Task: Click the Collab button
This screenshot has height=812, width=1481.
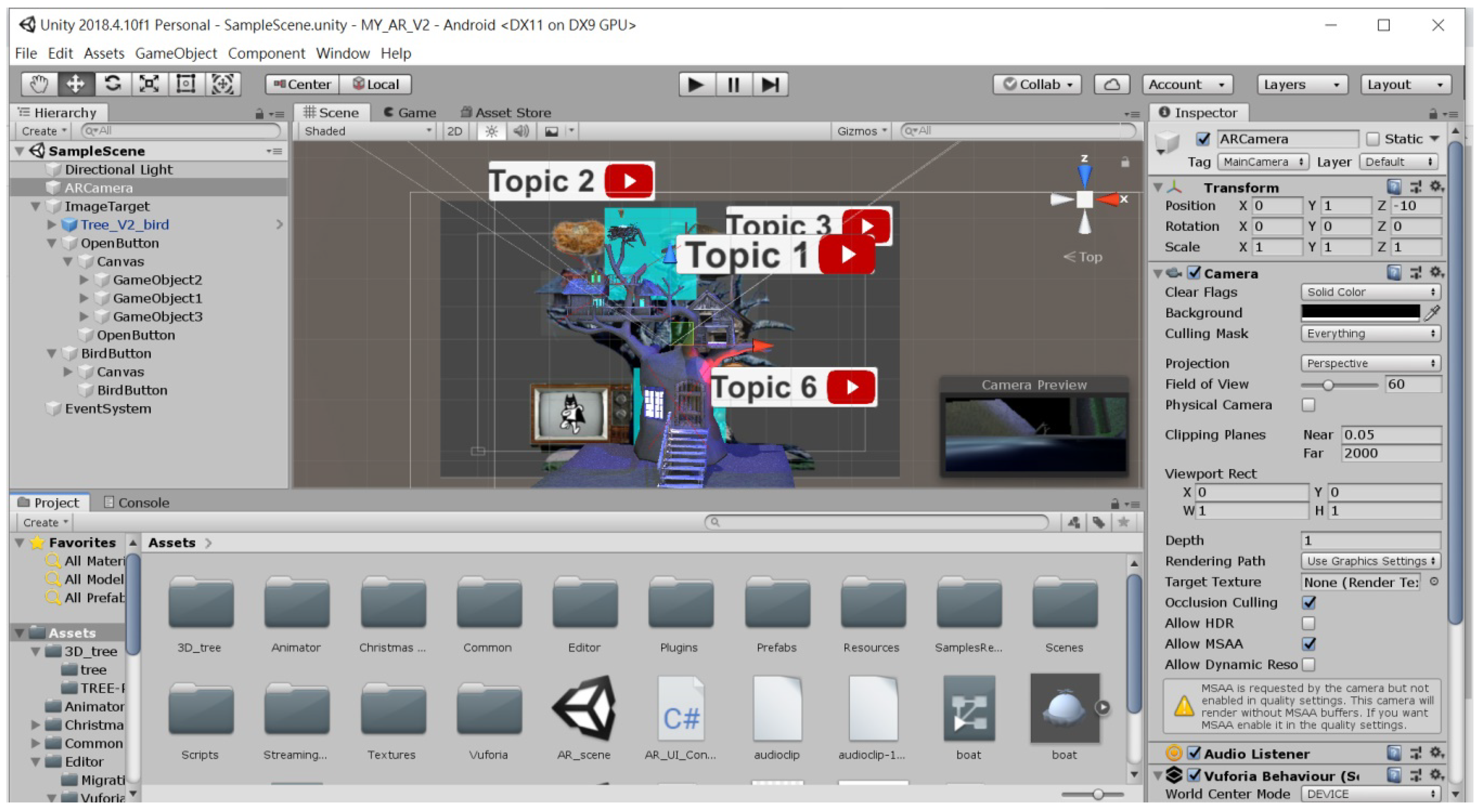Action: coord(1037,85)
